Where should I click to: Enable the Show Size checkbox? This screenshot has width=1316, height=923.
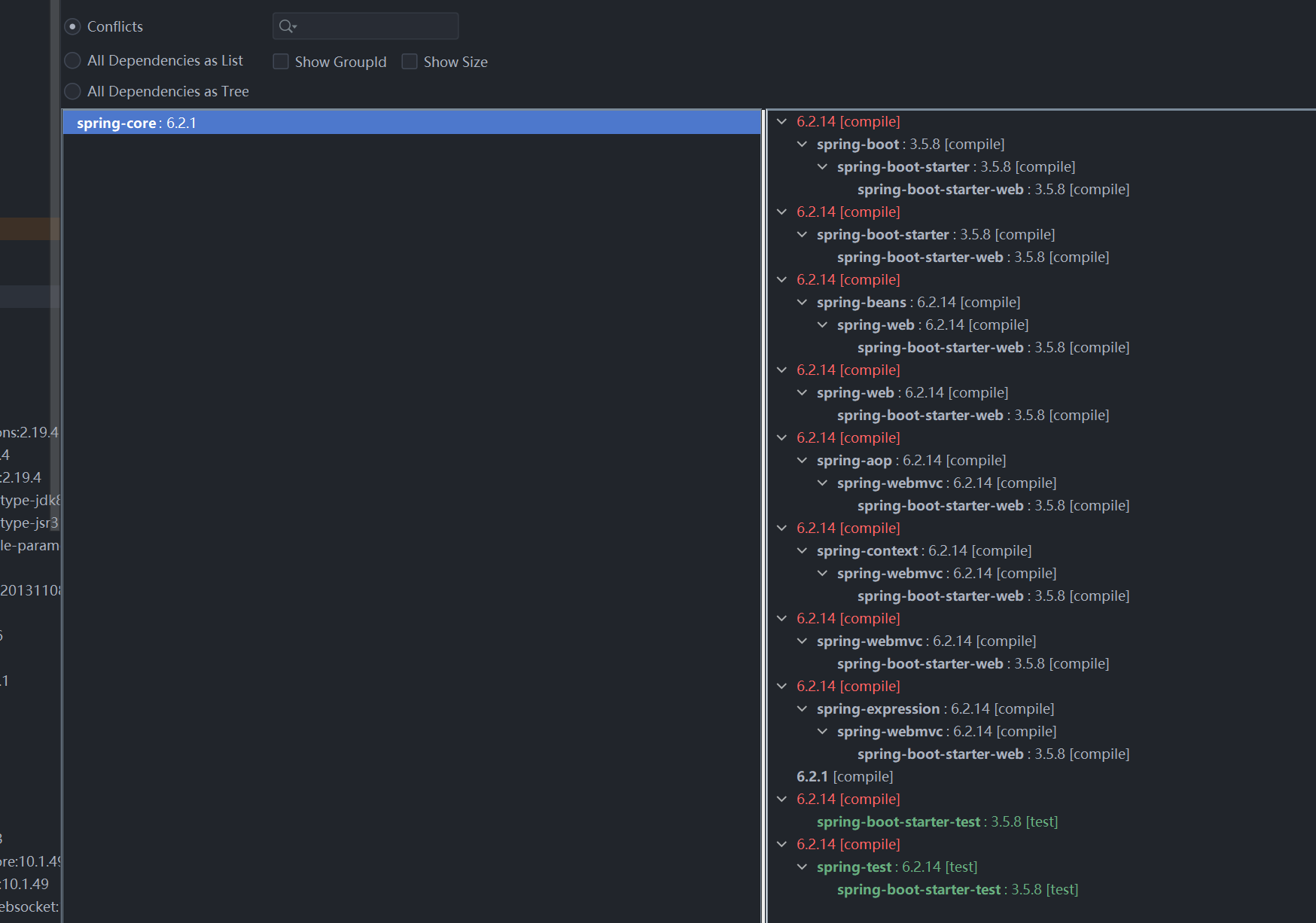click(x=410, y=62)
